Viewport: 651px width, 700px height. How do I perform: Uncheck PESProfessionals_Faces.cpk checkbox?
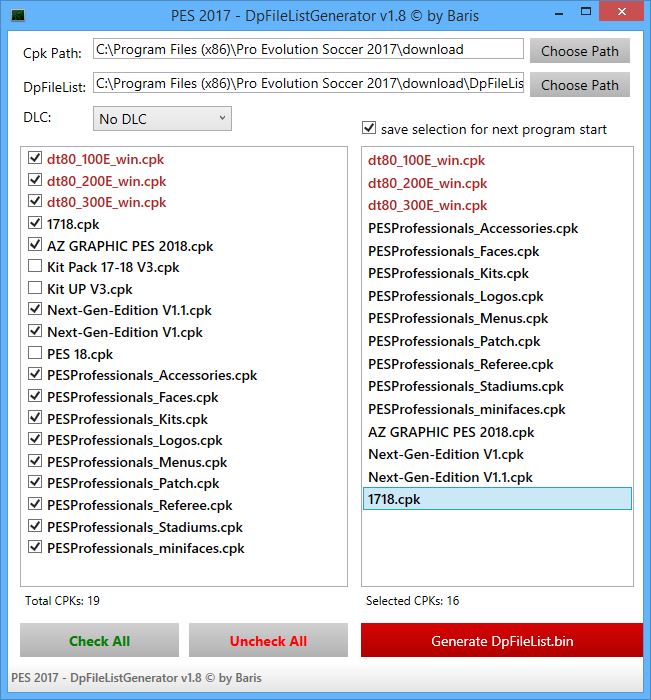[35, 396]
